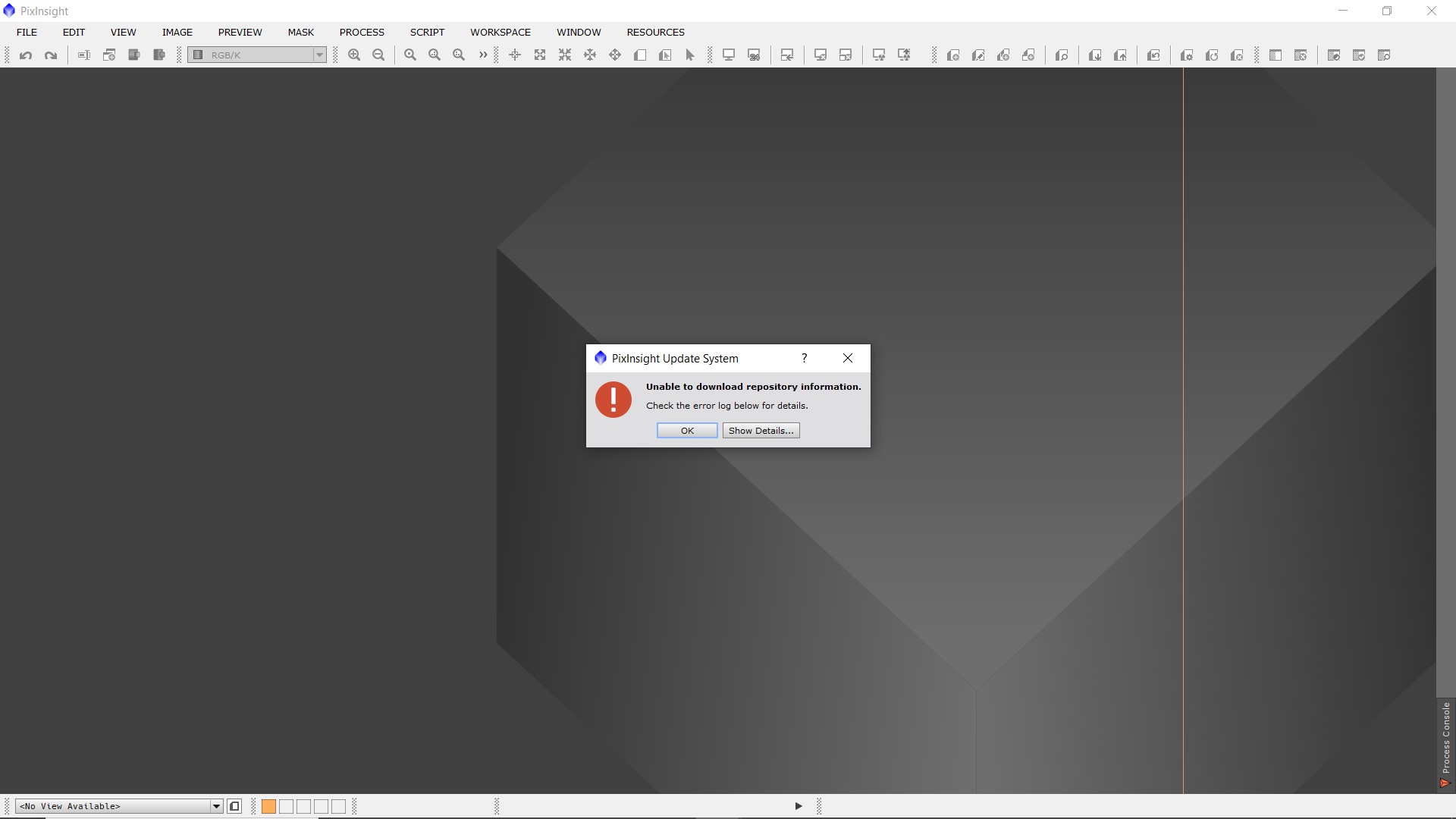Click Show Details button
This screenshot has height=819, width=1456.
pos(761,430)
